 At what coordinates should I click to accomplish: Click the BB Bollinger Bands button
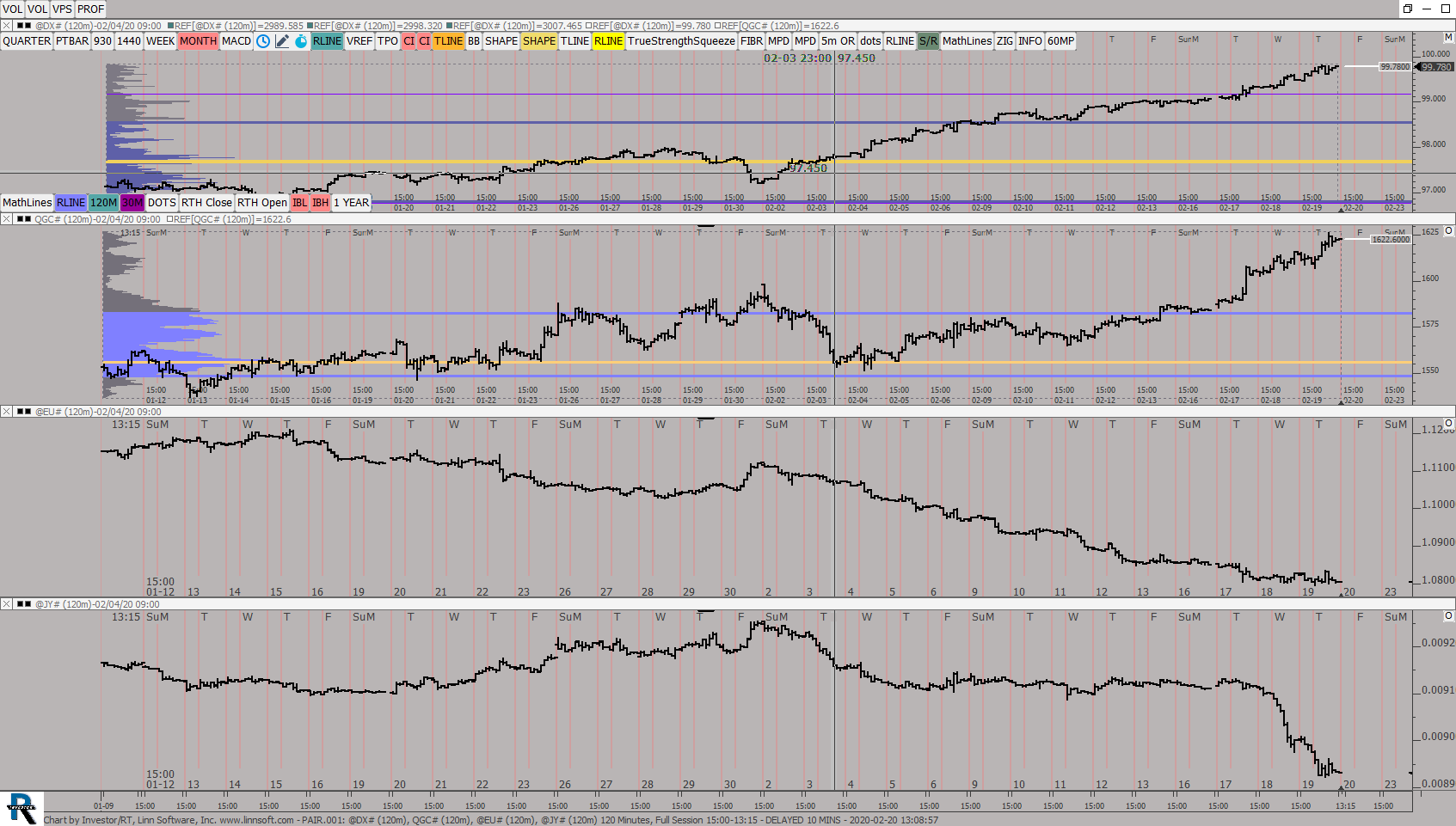point(474,41)
